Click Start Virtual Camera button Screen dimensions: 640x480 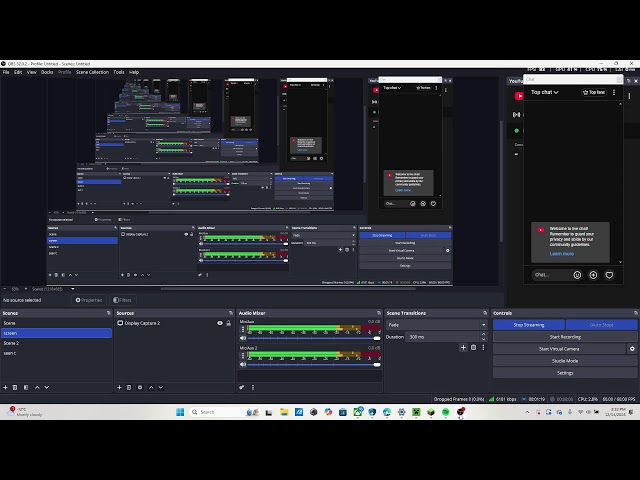coord(559,349)
